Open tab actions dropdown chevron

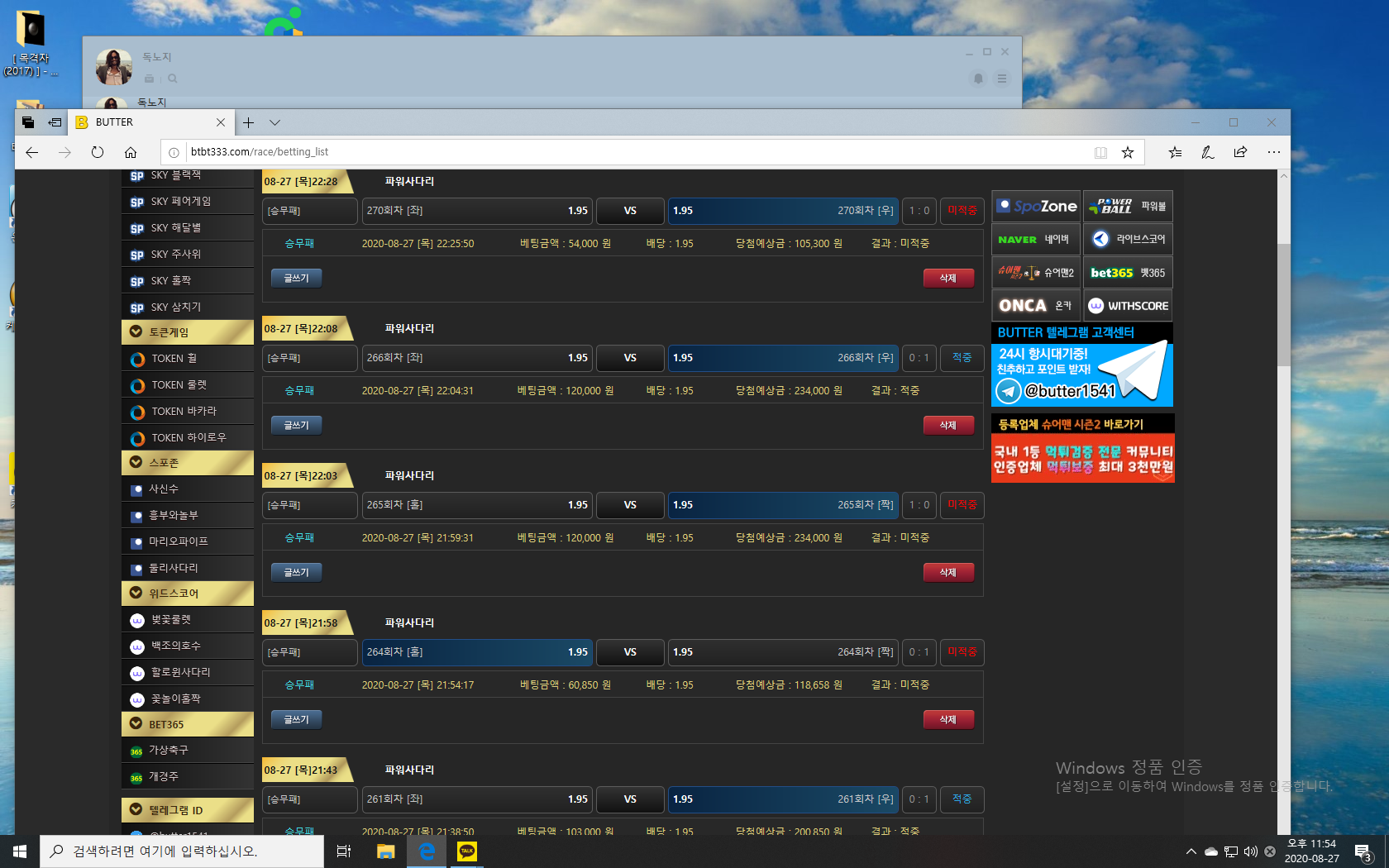point(274,122)
